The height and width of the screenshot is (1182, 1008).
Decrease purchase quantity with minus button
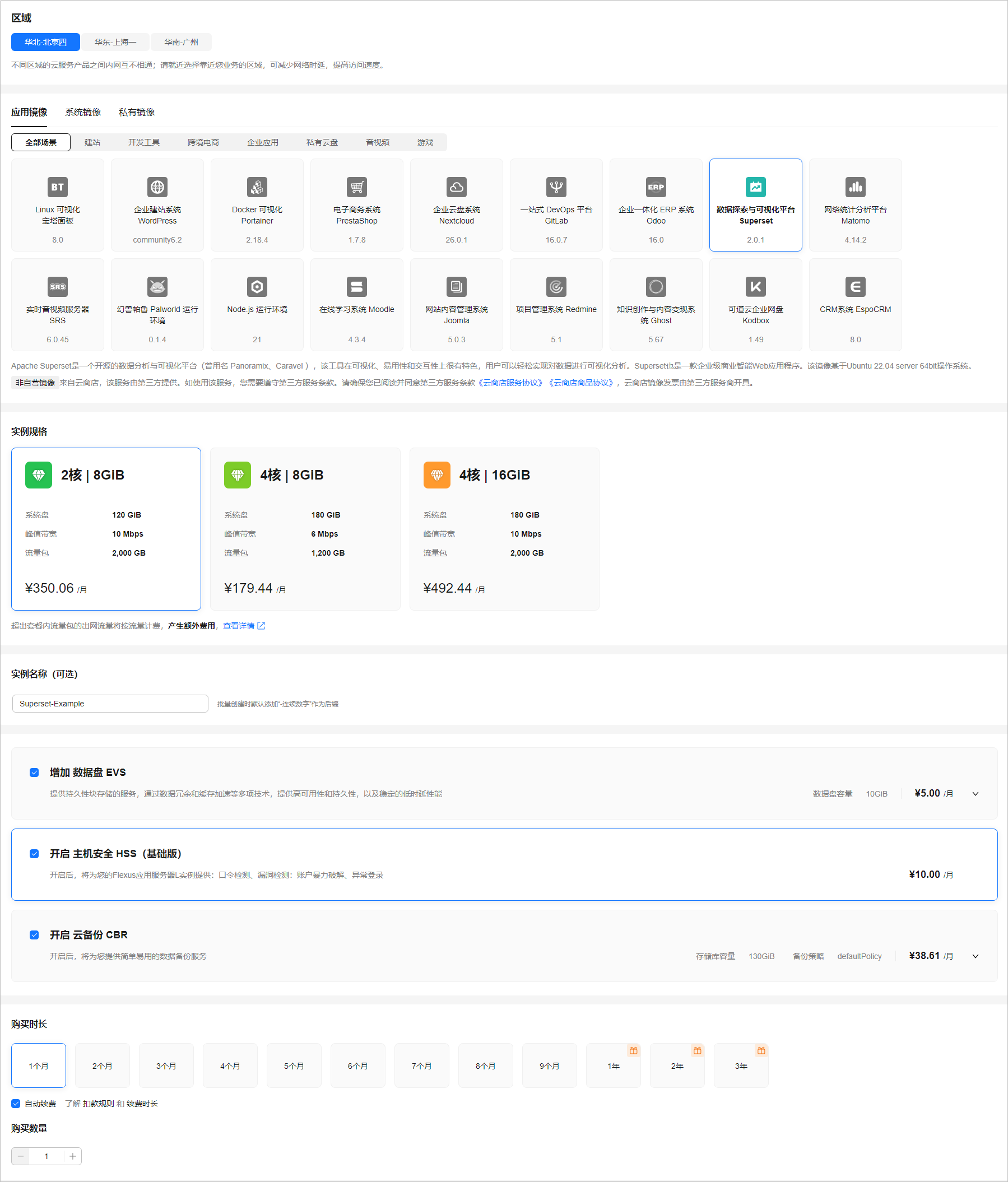tap(21, 1156)
